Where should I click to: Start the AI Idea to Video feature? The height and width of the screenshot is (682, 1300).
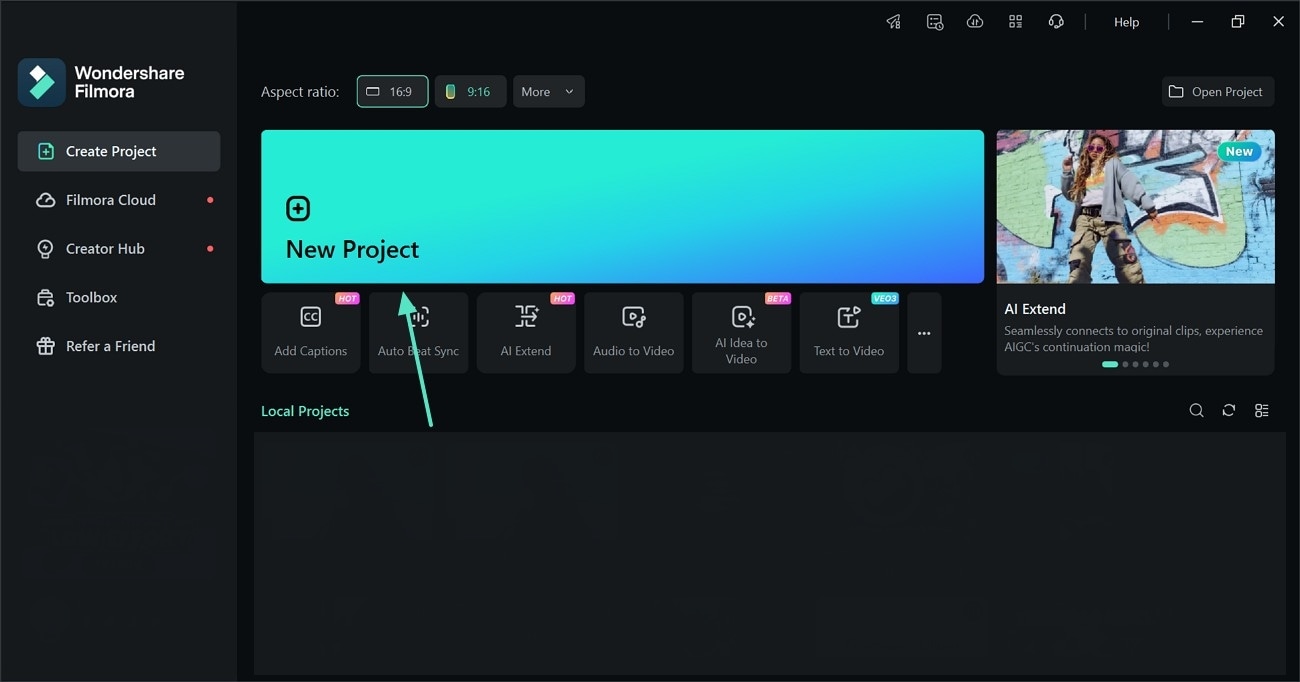point(741,332)
